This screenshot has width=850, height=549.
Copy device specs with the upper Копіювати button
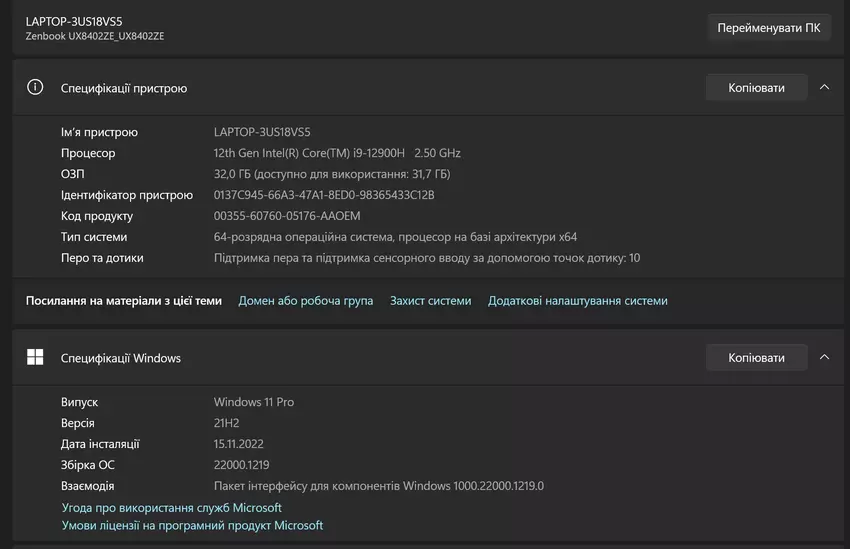pyautogui.click(x=755, y=87)
